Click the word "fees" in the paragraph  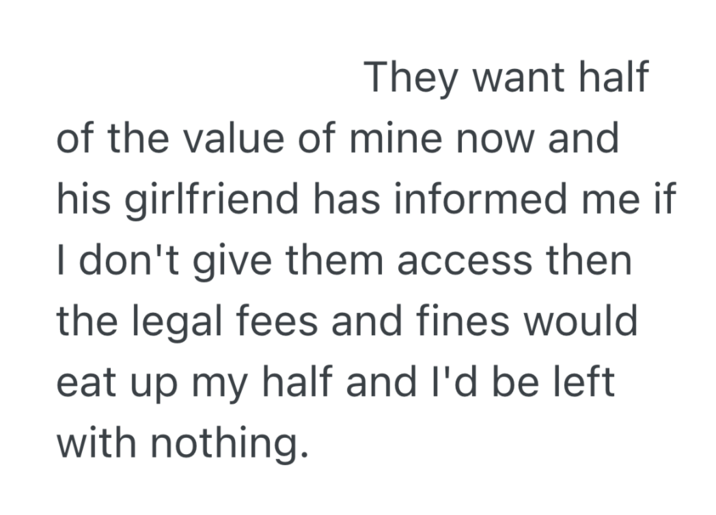[288, 323]
